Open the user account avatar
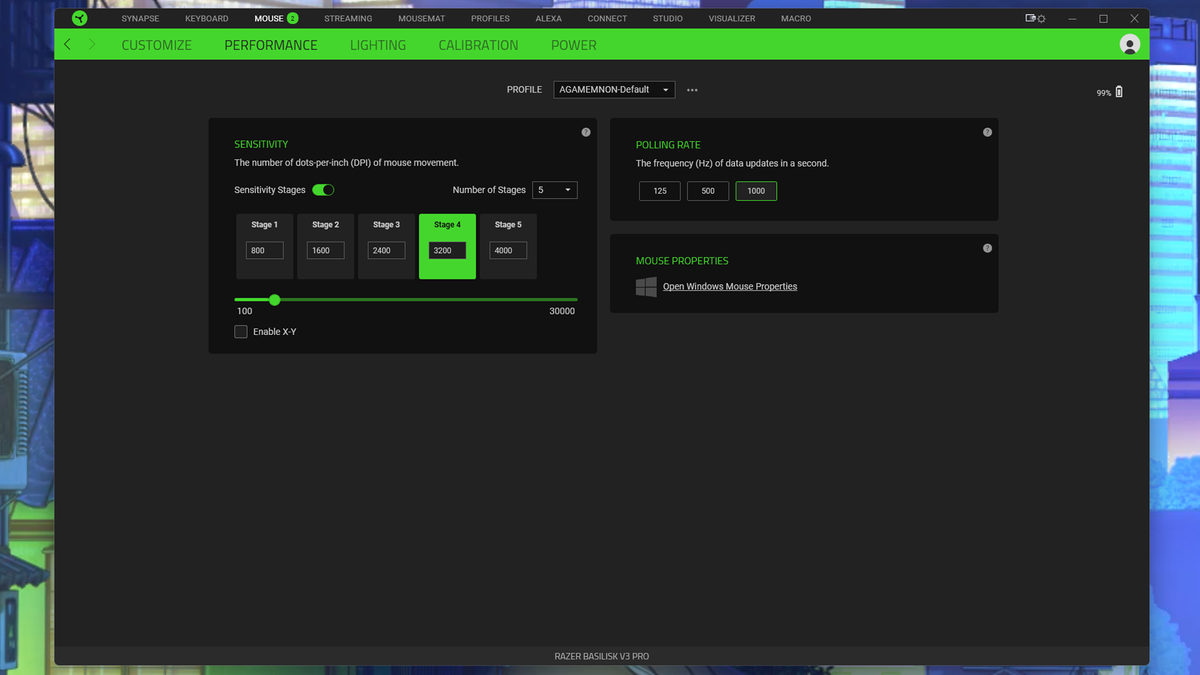Viewport: 1200px width, 675px height. (x=1130, y=44)
